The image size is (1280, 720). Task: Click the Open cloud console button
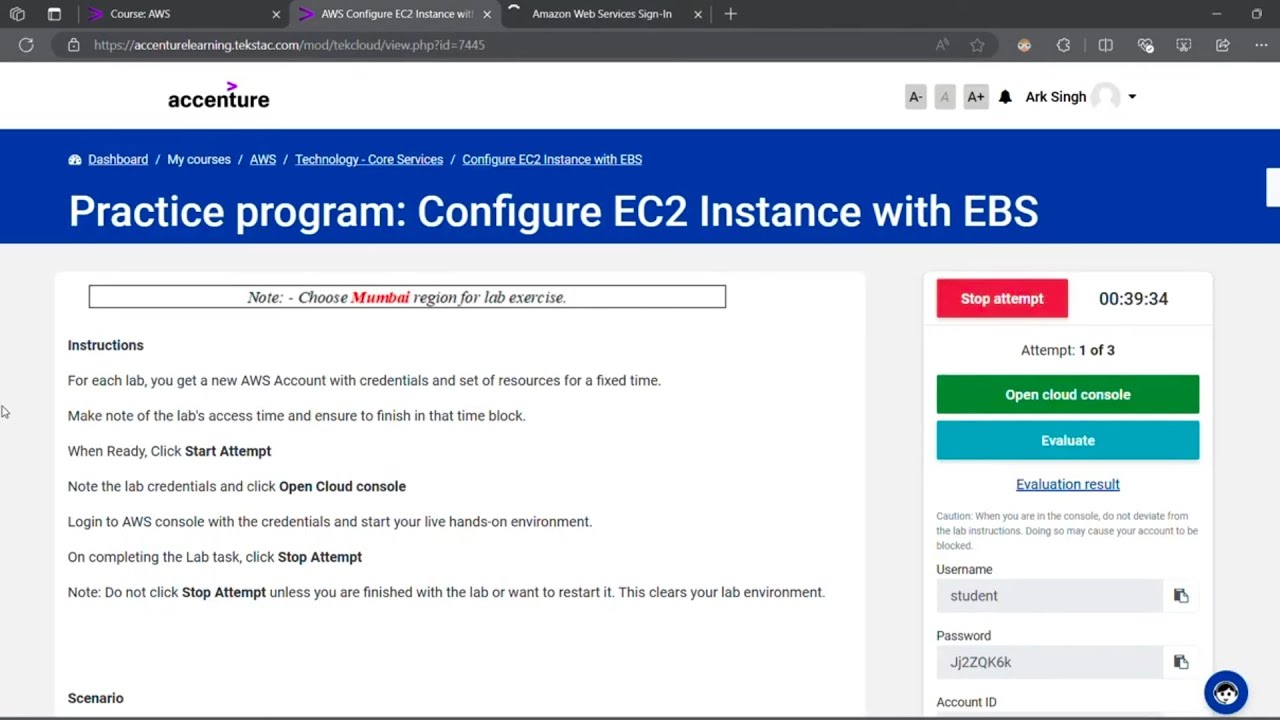coord(1067,394)
